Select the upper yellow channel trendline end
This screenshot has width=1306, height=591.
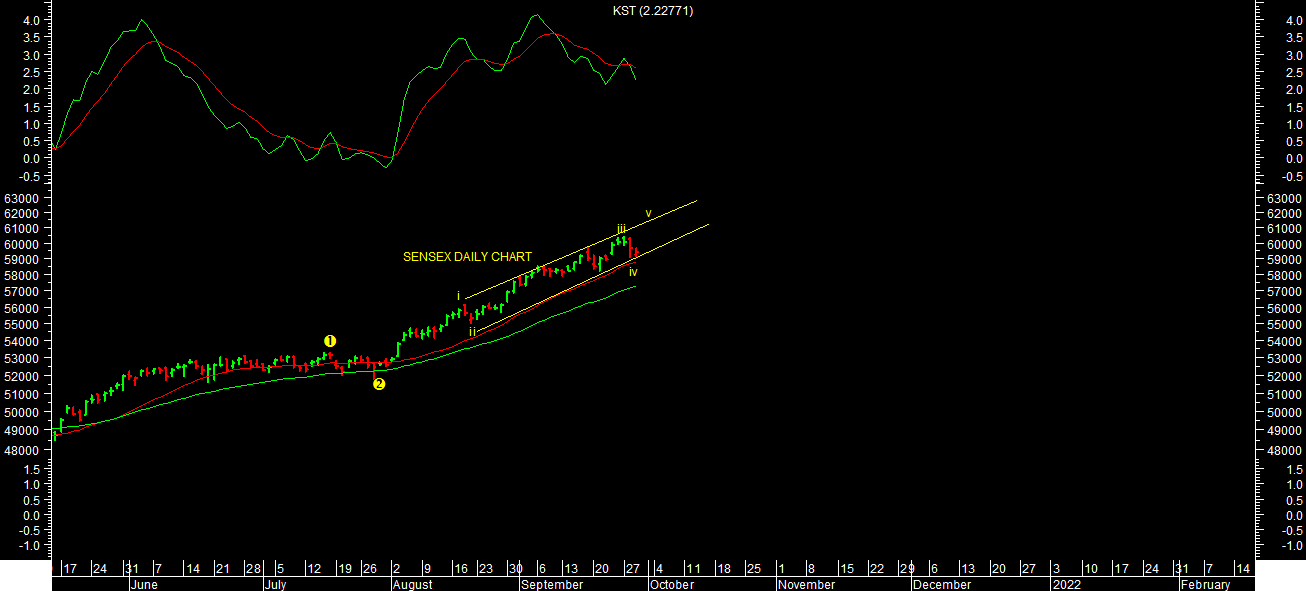(696, 201)
